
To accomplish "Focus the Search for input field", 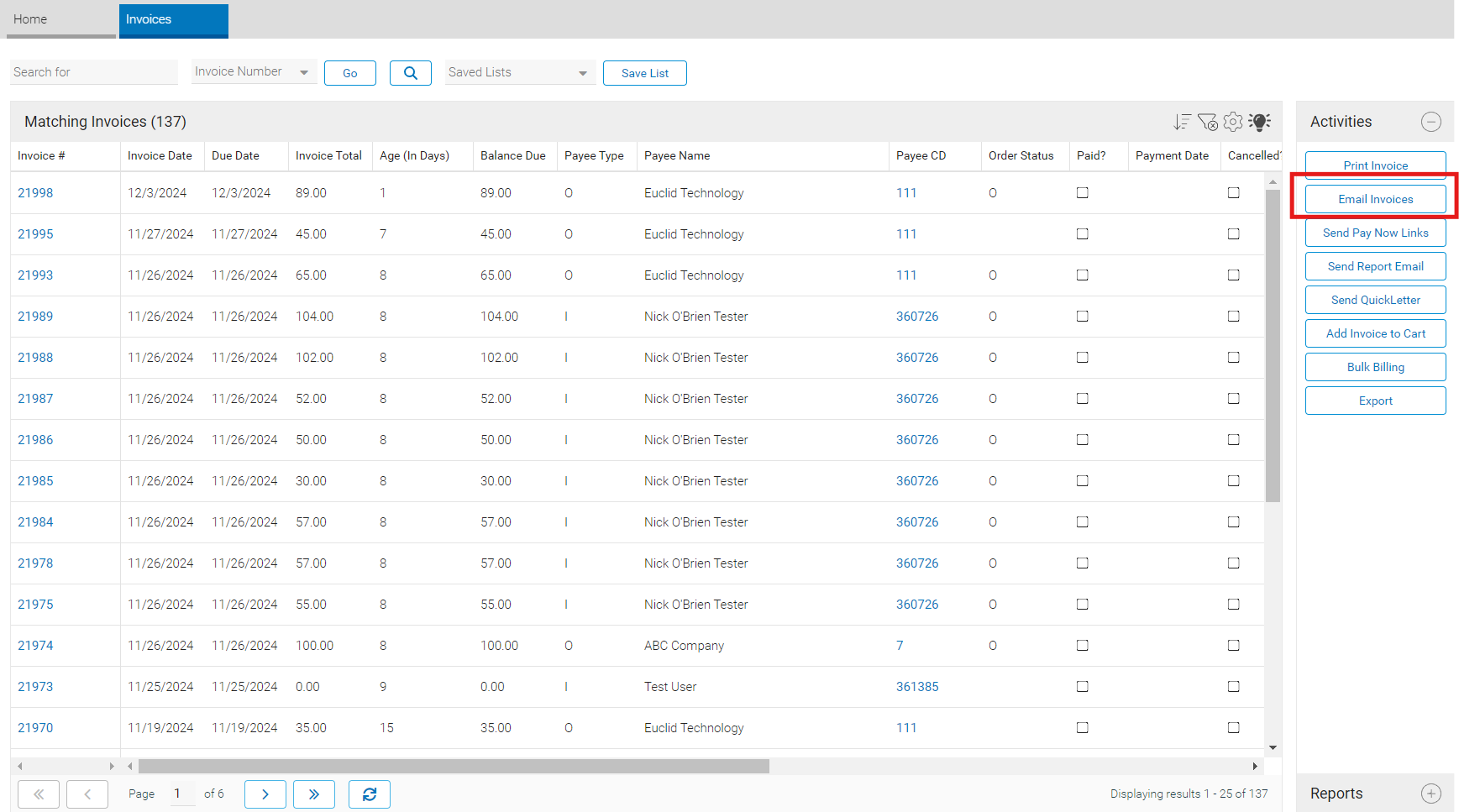I will click(94, 72).
